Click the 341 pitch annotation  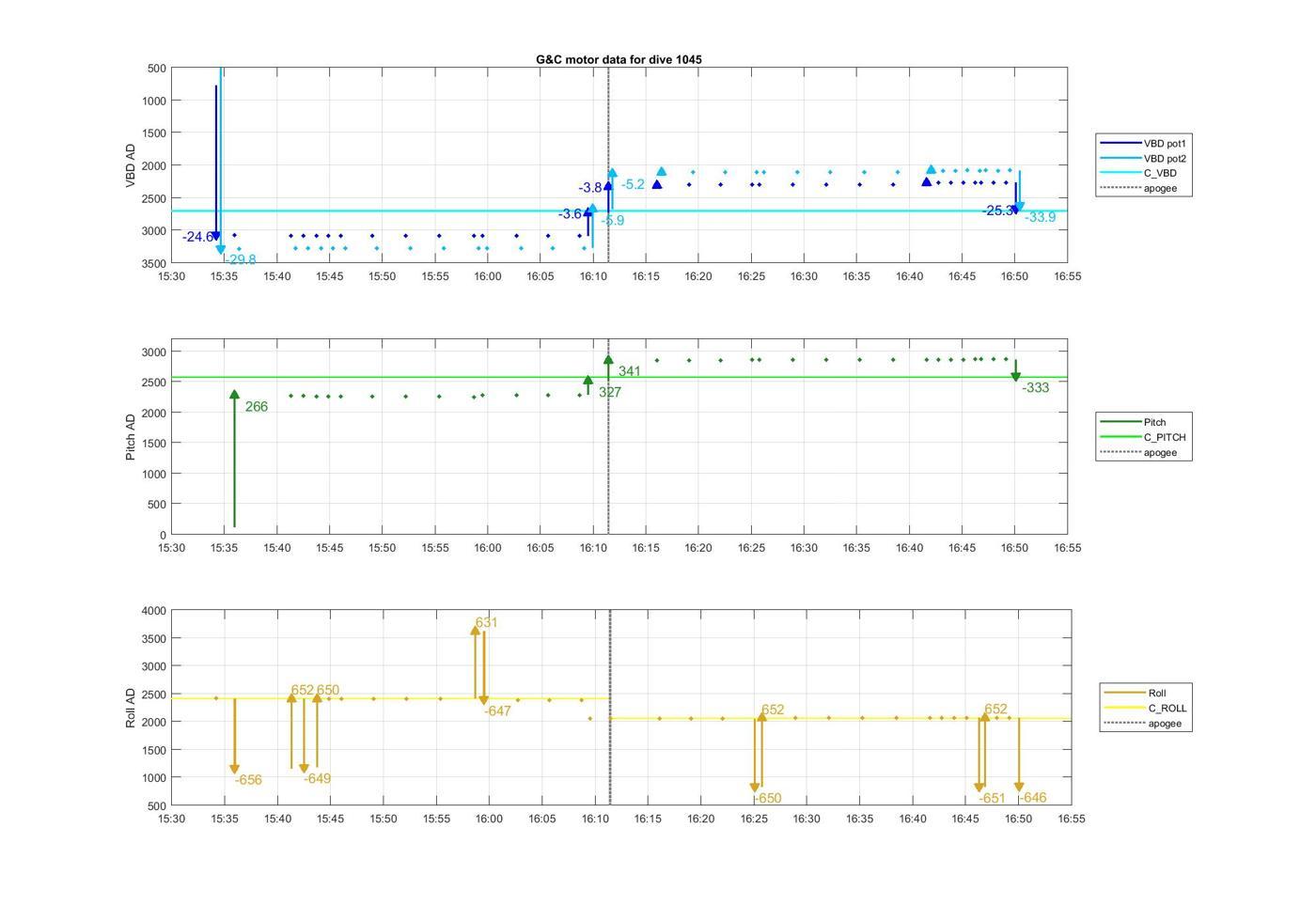coord(630,371)
